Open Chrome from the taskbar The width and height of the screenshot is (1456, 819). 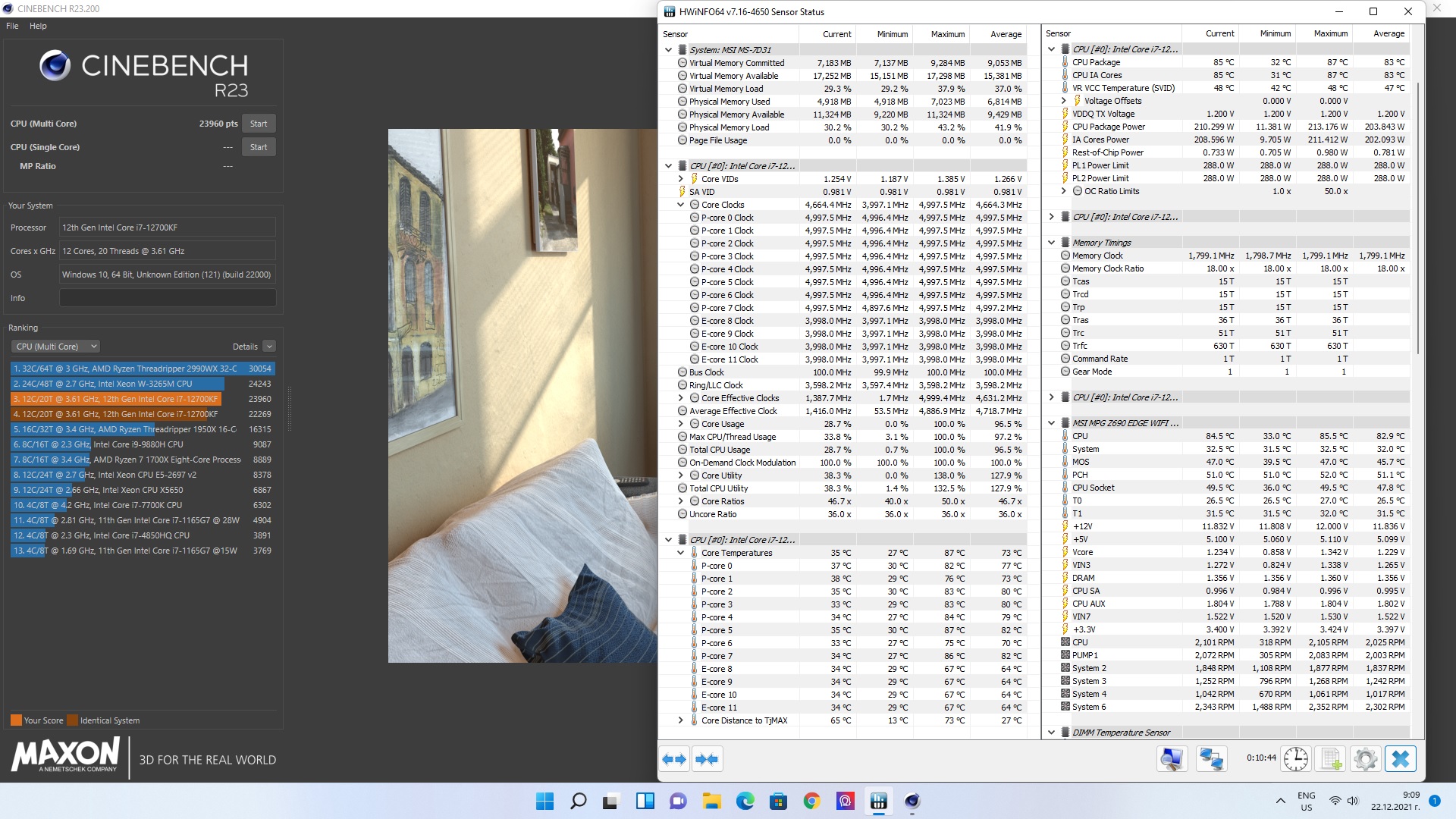point(811,801)
